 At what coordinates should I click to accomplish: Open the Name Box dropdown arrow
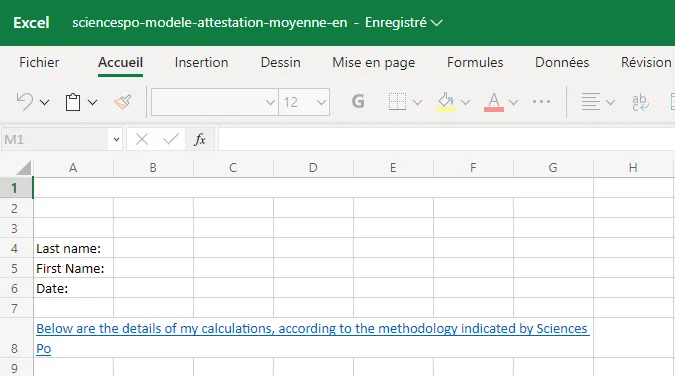tap(116, 140)
